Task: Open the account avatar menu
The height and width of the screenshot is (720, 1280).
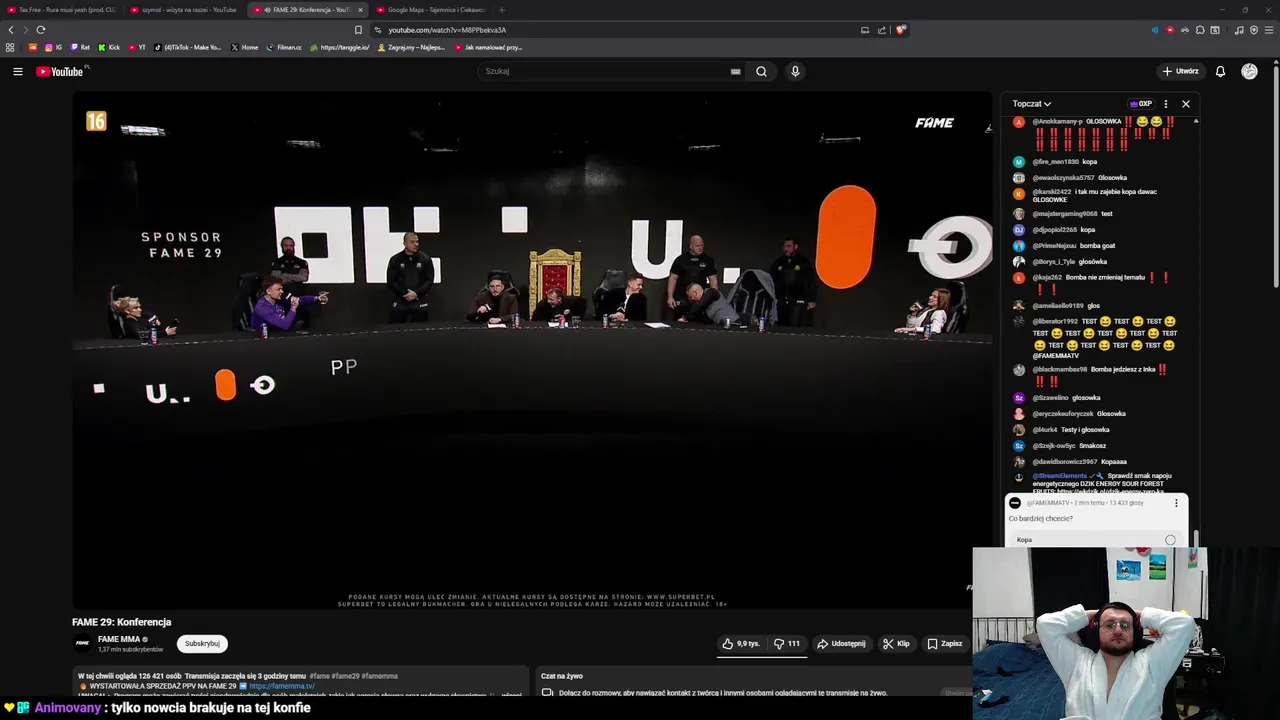Action: (1249, 71)
